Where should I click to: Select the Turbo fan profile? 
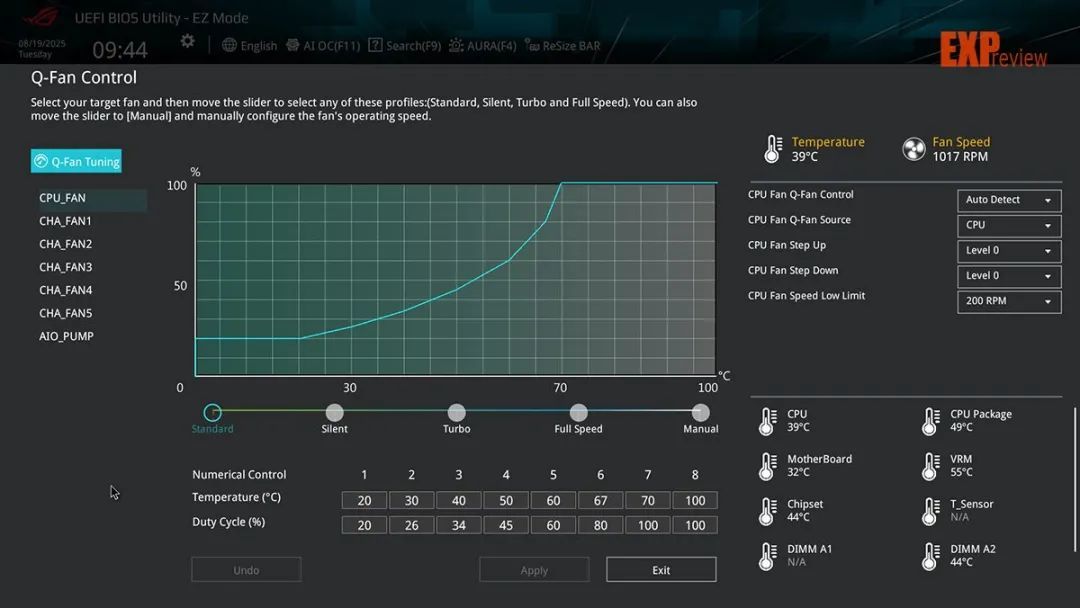(456, 412)
